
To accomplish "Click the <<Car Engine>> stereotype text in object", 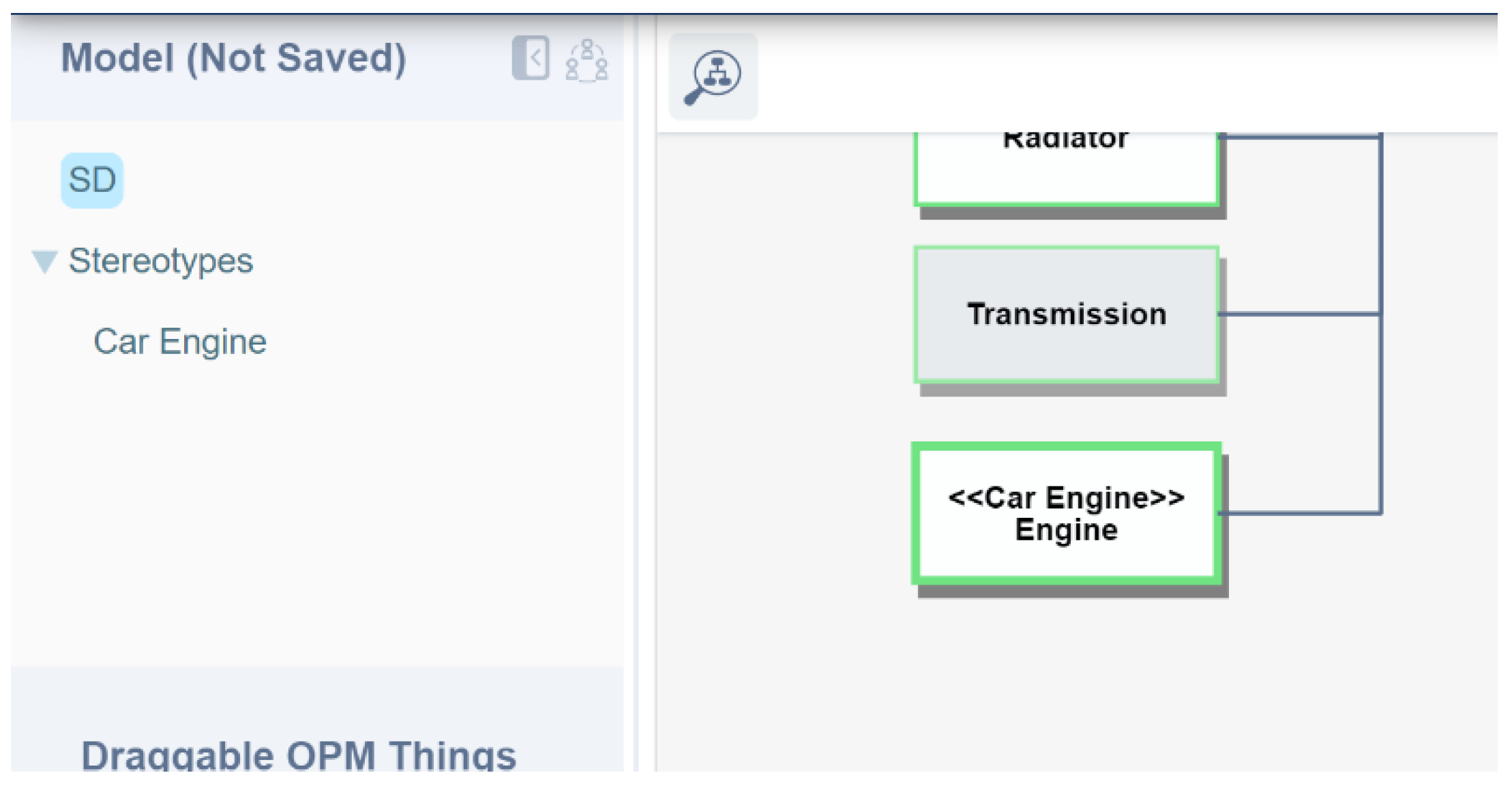I will (1066, 498).
